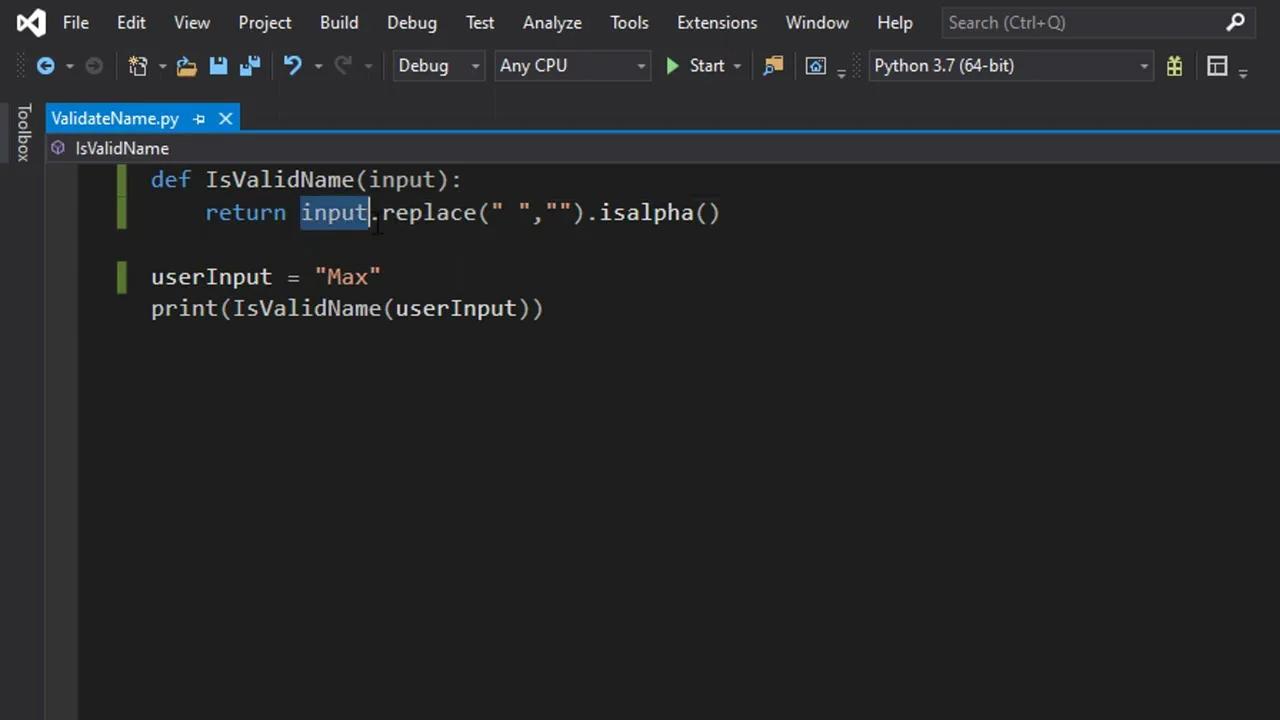This screenshot has width=1280, height=720.
Task: Expand the vertical Toolbox side panel
Action: 23,132
